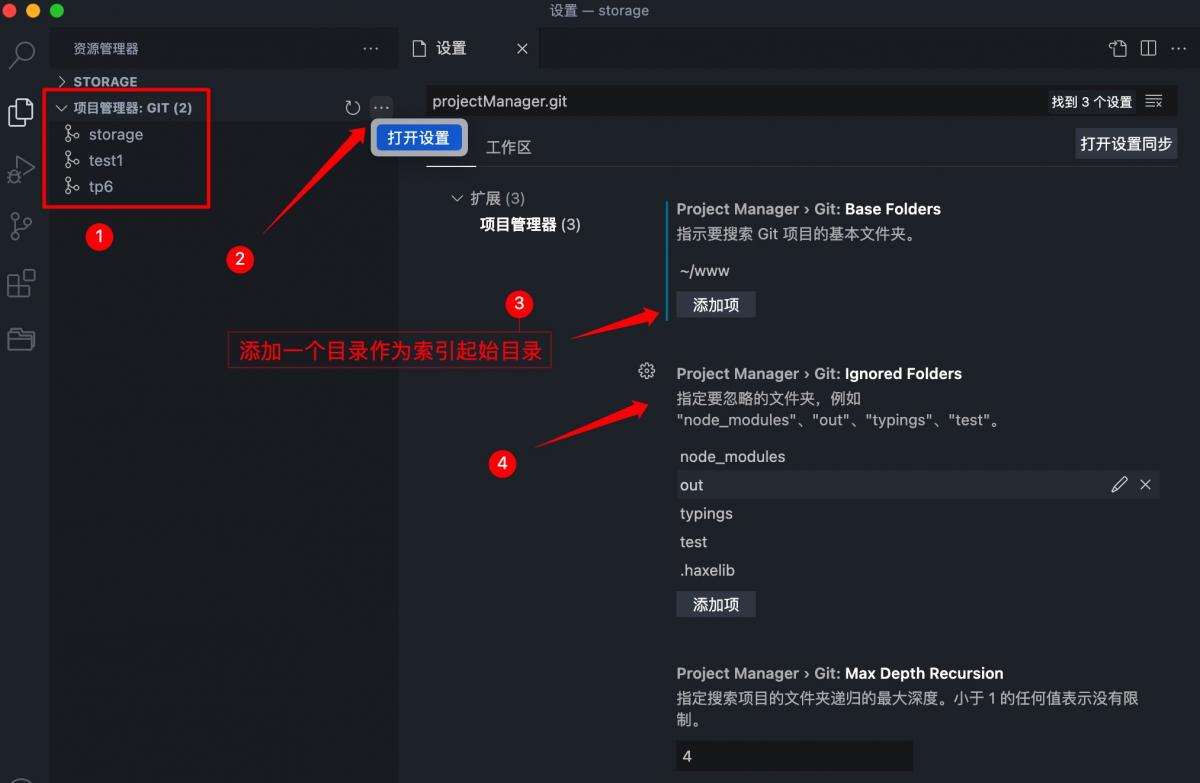Viewport: 1200px width, 783px height.
Task: Open gear menu for Ignored Folders setting
Action: click(x=646, y=371)
